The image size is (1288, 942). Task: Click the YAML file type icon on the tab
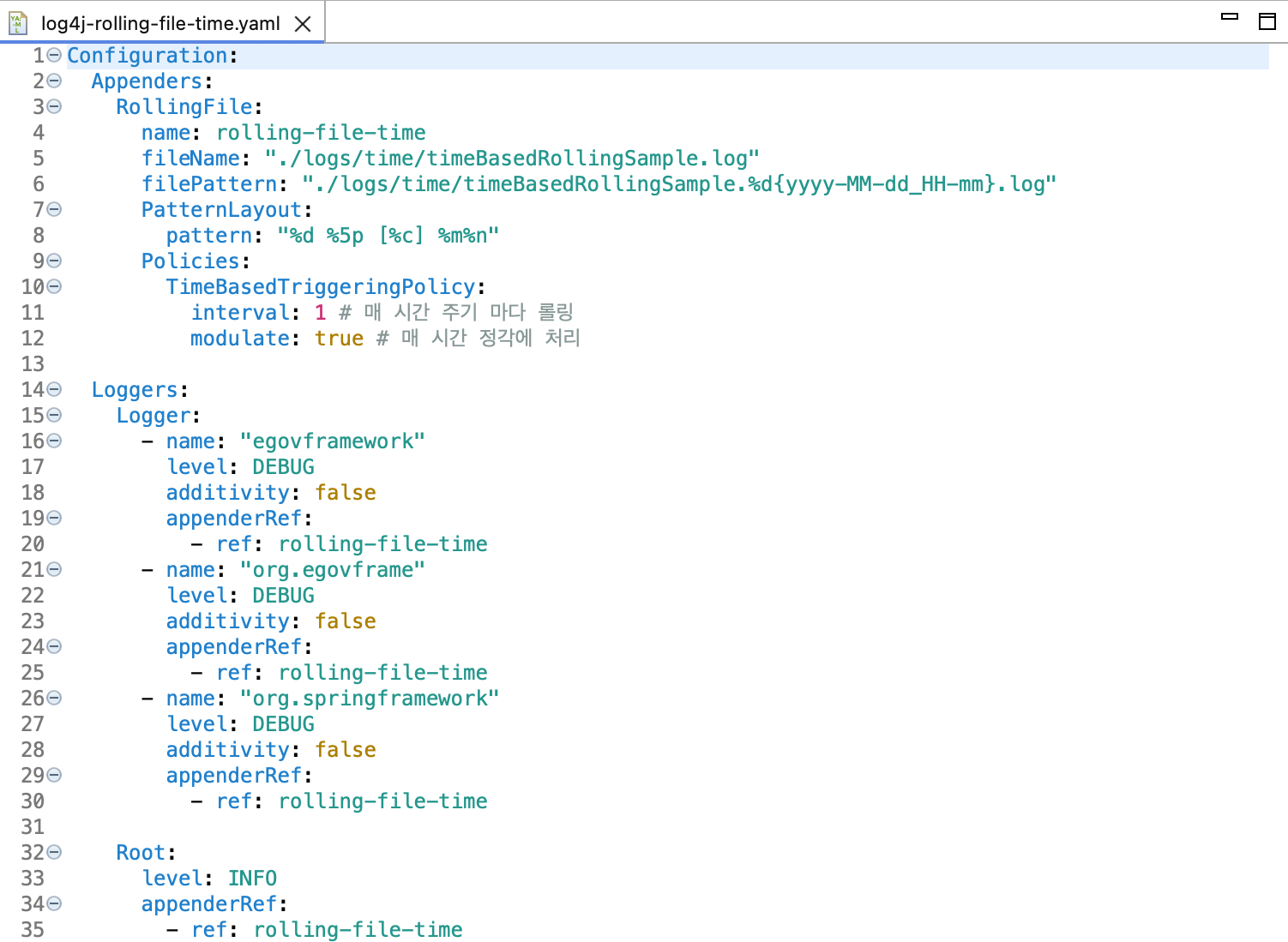(x=18, y=23)
